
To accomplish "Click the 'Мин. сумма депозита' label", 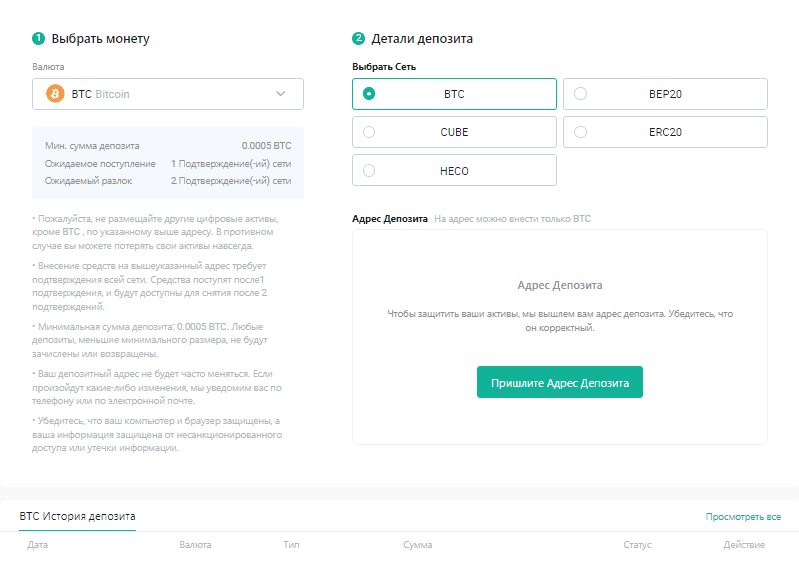I will (92, 146).
